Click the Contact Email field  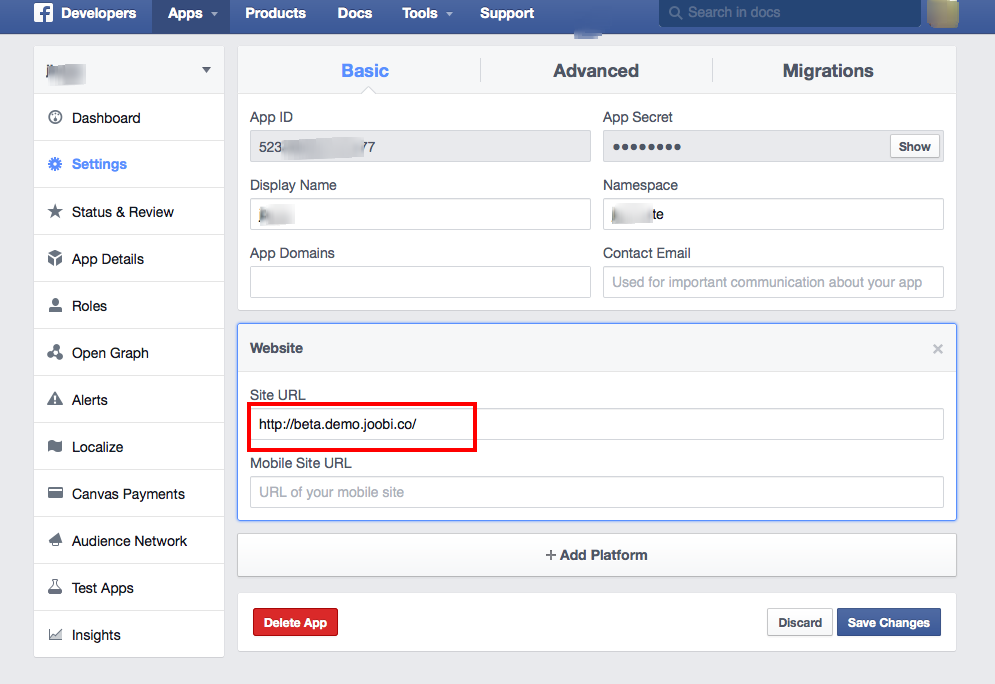pyautogui.click(x=773, y=282)
